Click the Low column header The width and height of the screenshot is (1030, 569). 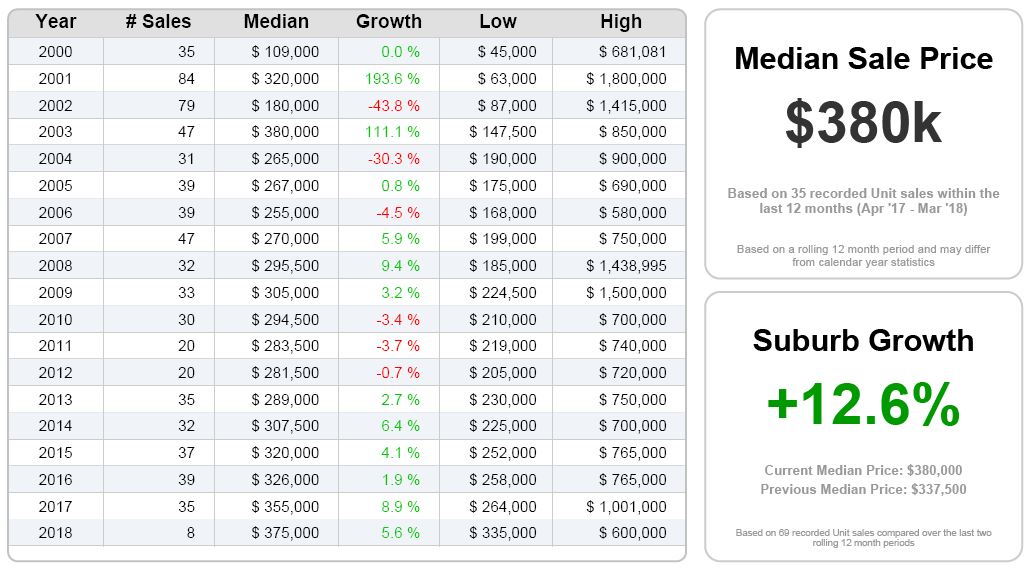pos(497,22)
